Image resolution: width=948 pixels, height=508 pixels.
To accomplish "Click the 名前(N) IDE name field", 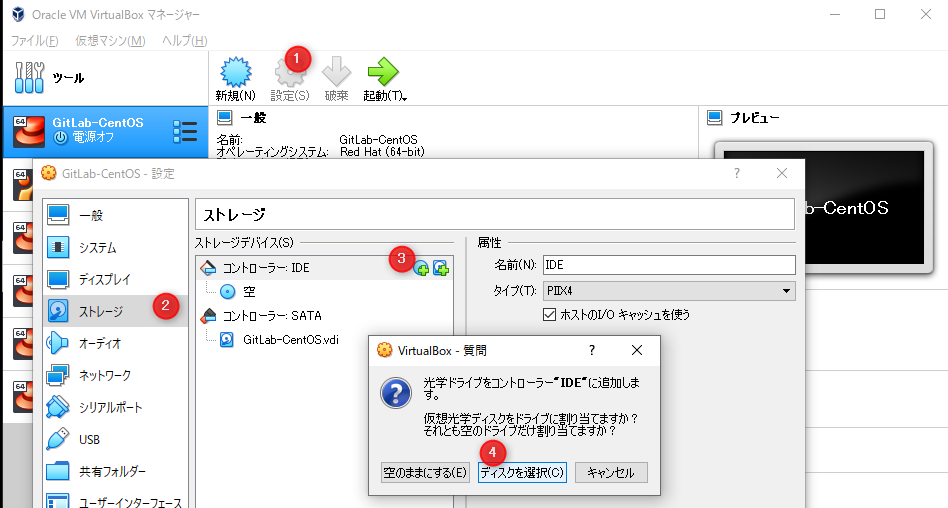I will click(669, 265).
